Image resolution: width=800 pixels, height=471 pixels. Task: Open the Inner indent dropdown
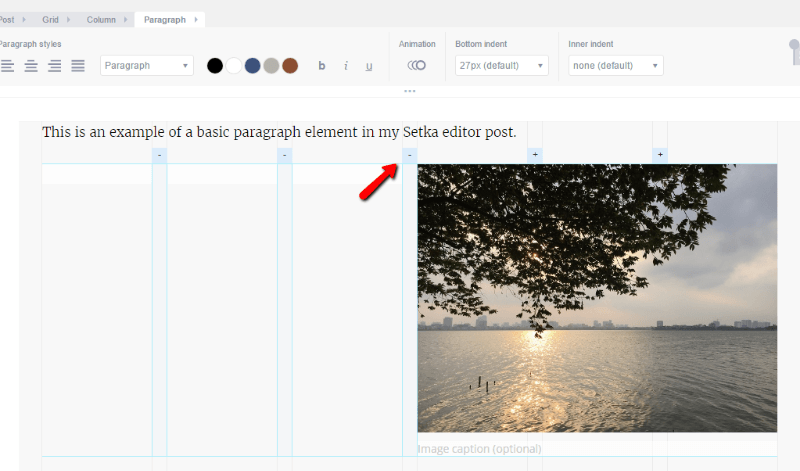point(616,66)
